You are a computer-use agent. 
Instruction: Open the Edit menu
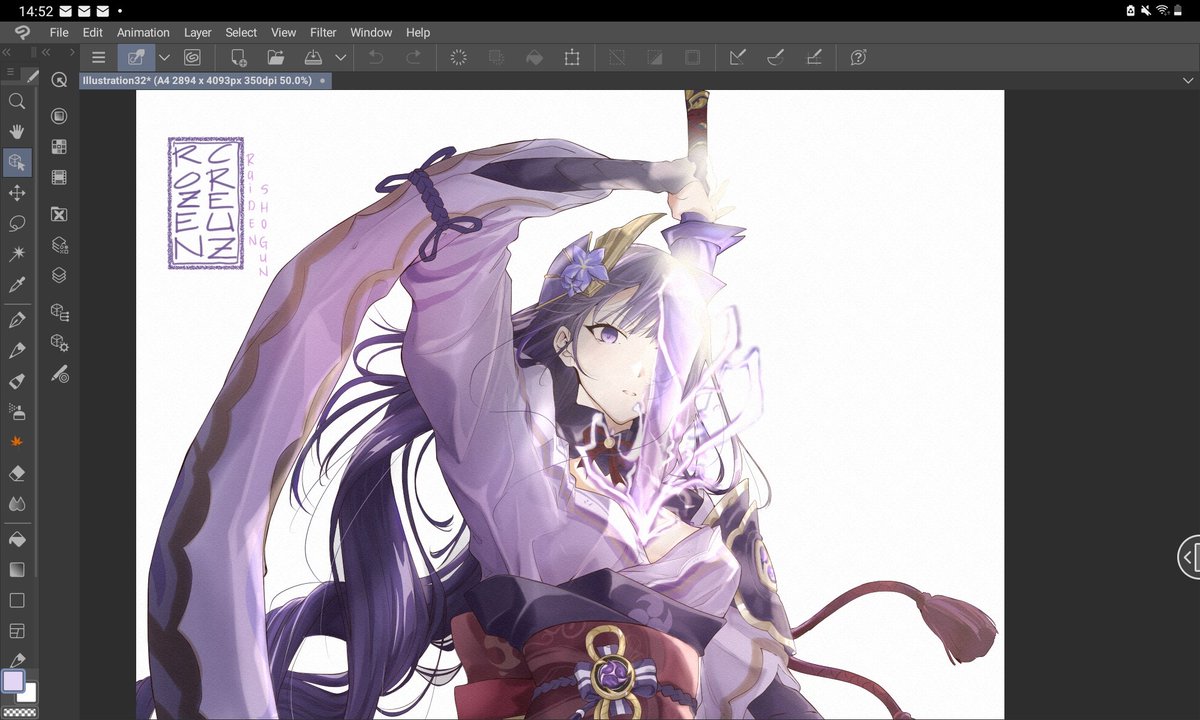93,32
